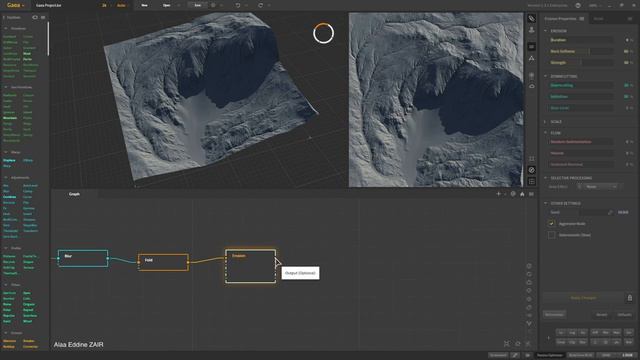Check the Deterministic (Slow) checkbox
The height and width of the screenshot is (360, 640).
(552, 235)
